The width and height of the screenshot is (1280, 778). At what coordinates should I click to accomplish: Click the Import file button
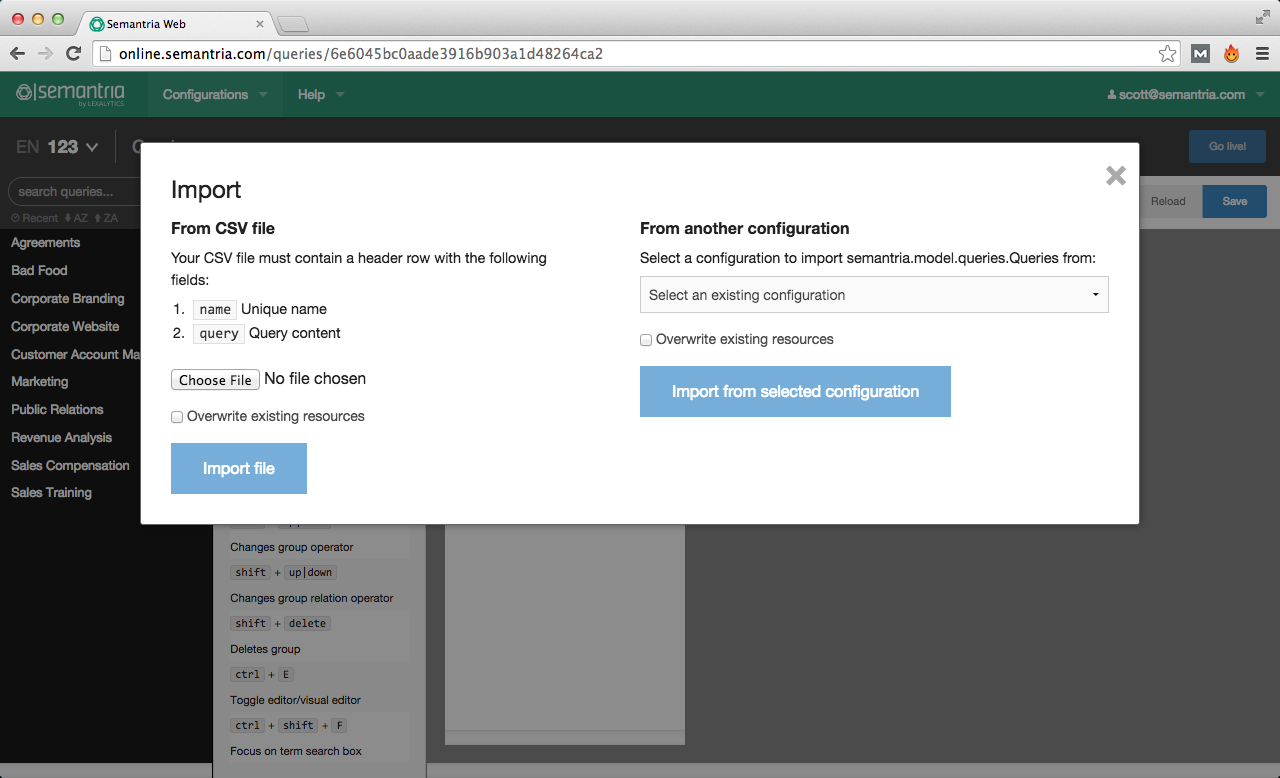tap(238, 468)
